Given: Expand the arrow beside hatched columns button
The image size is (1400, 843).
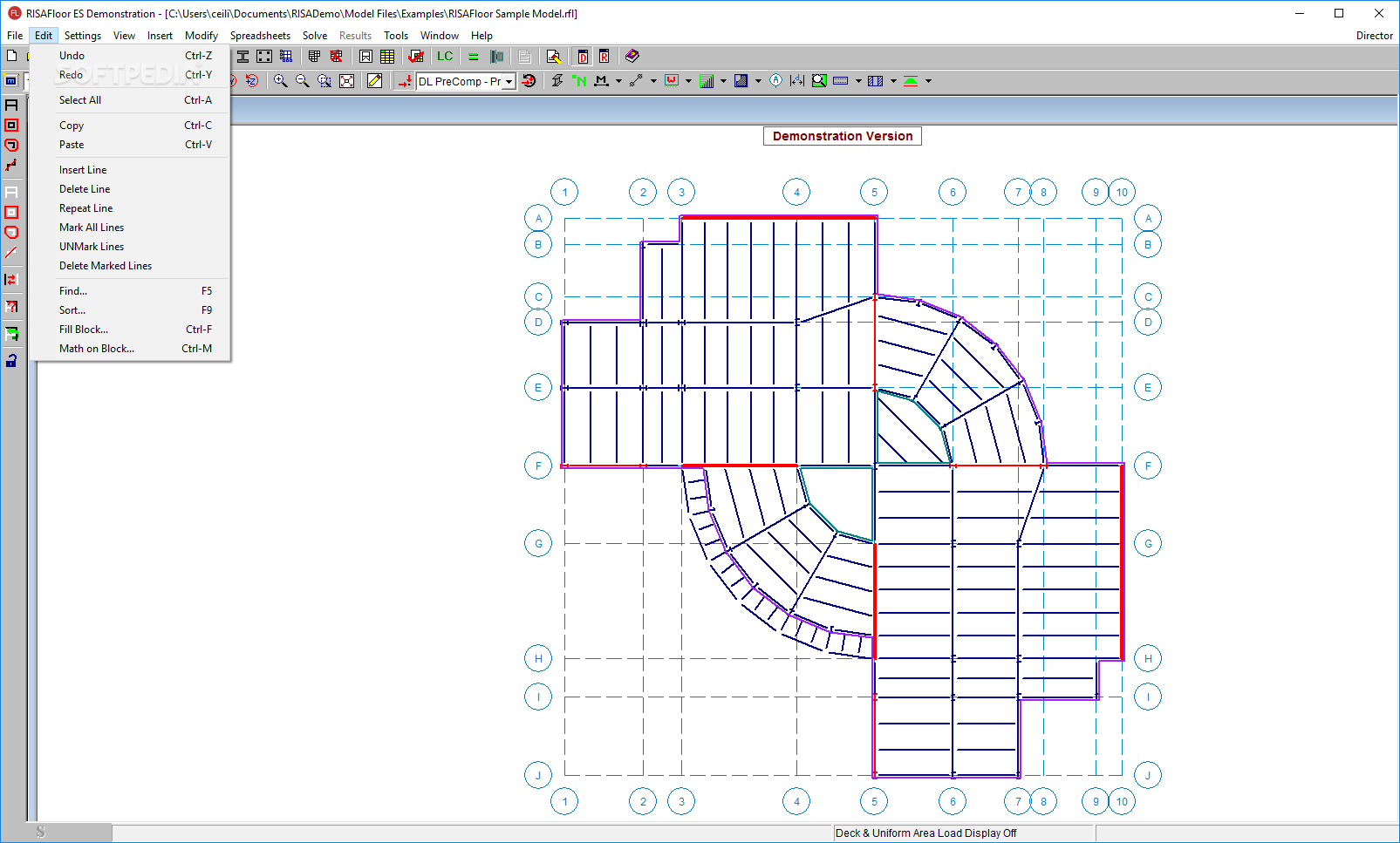Looking at the screenshot, I should point(893,81).
